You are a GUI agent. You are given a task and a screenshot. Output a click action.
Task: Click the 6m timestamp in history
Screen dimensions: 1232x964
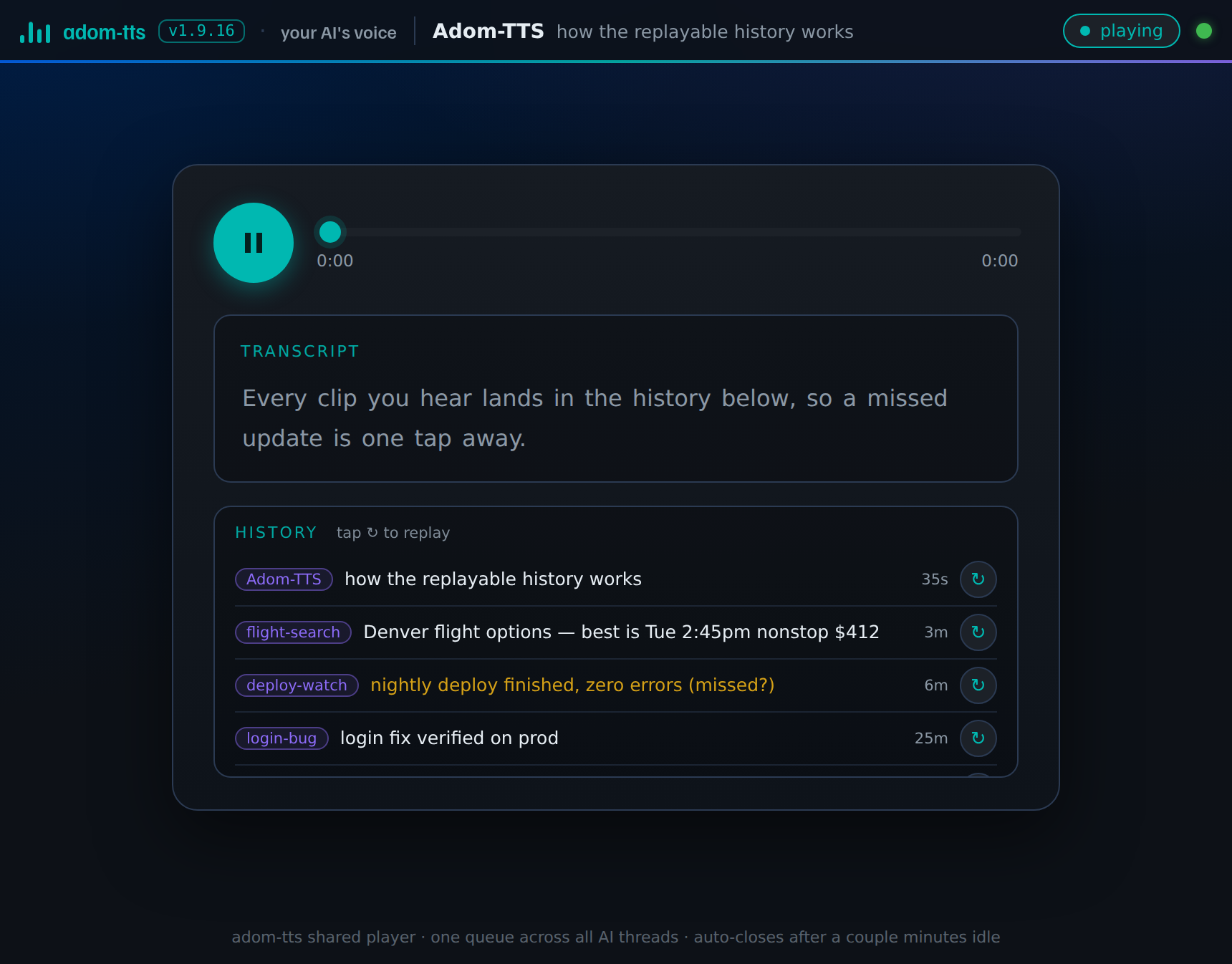point(936,685)
